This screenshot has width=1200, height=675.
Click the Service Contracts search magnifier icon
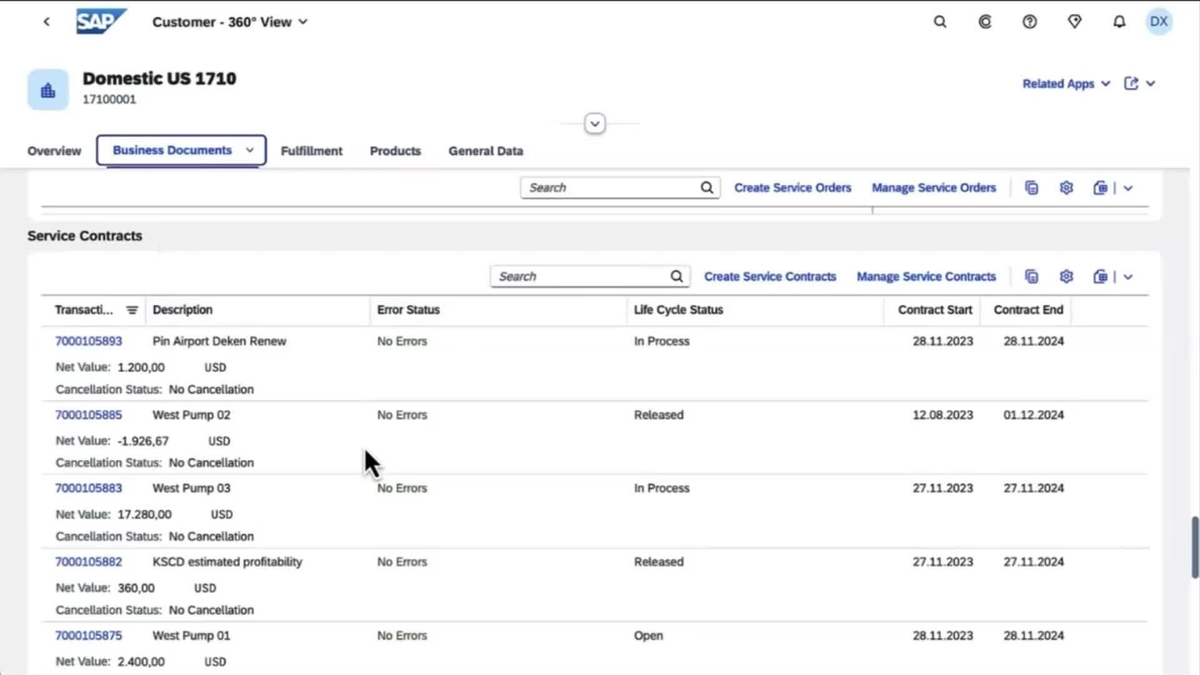tap(677, 276)
